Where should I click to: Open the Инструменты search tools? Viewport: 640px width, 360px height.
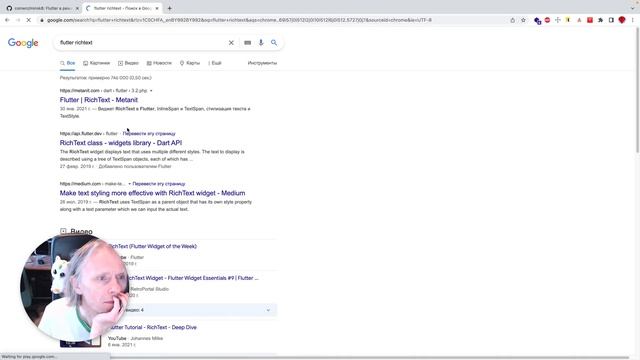262,63
